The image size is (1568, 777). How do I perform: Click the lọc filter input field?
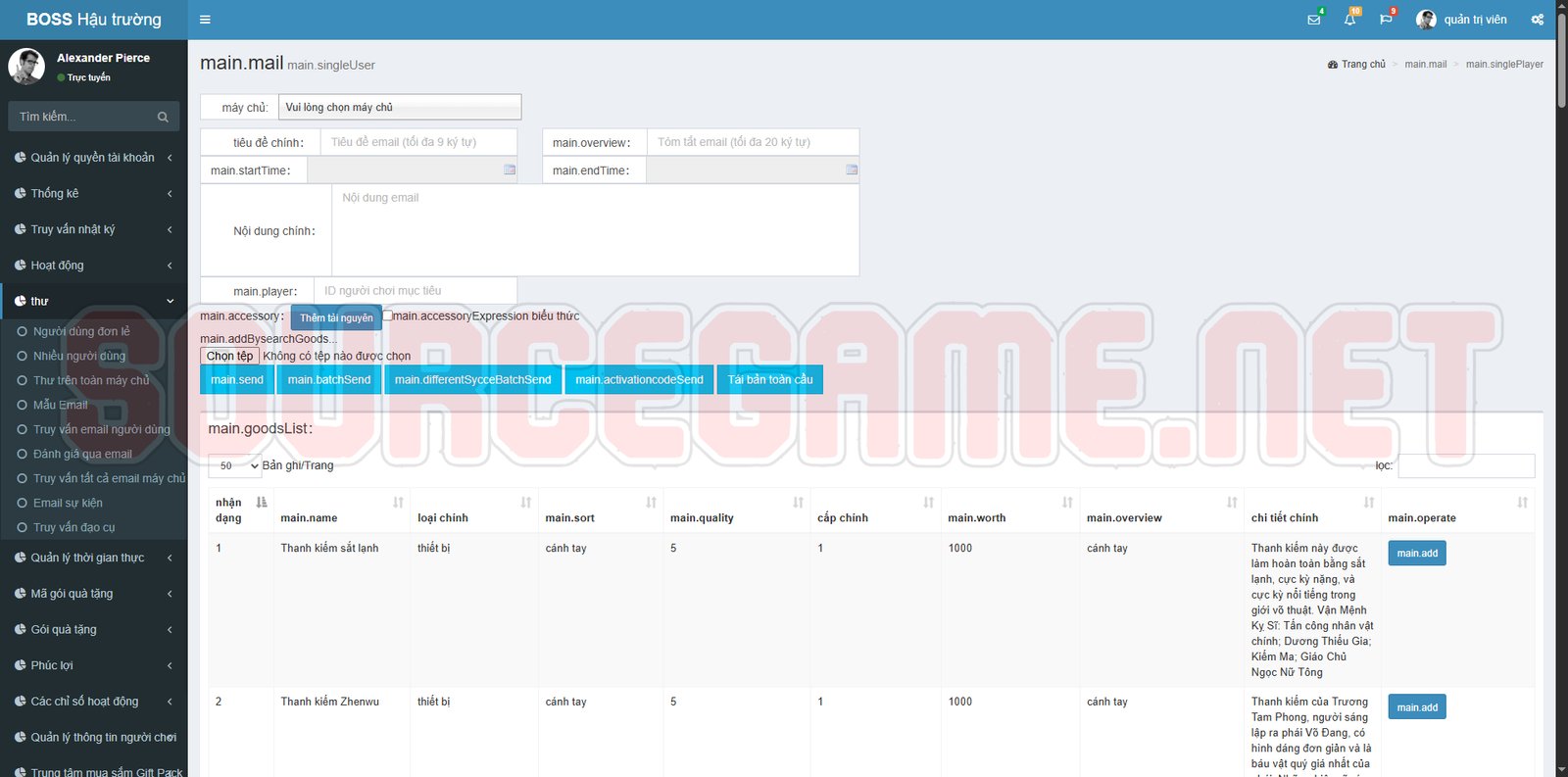(1465, 465)
